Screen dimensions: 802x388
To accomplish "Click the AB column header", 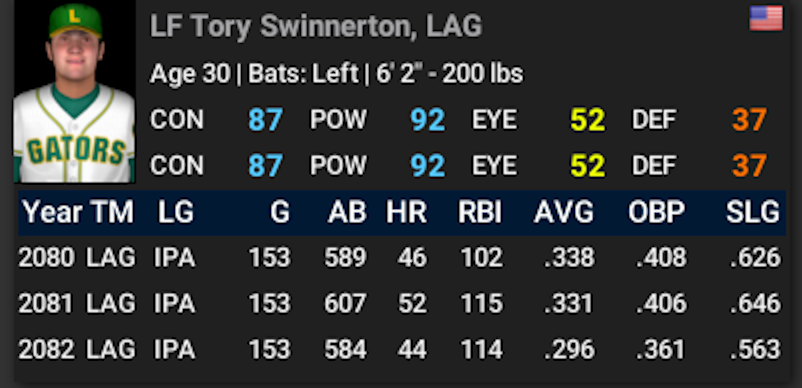I will point(347,212).
